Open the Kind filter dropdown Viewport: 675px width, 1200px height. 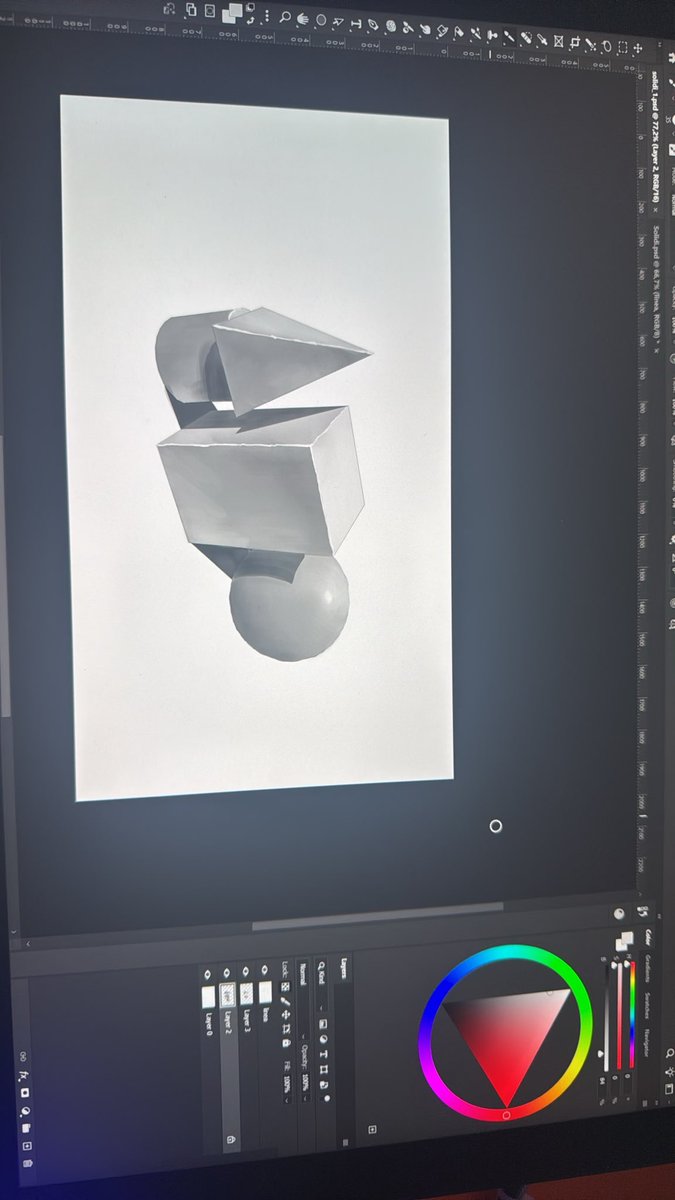pyautogui.click(x=322, y=985)
